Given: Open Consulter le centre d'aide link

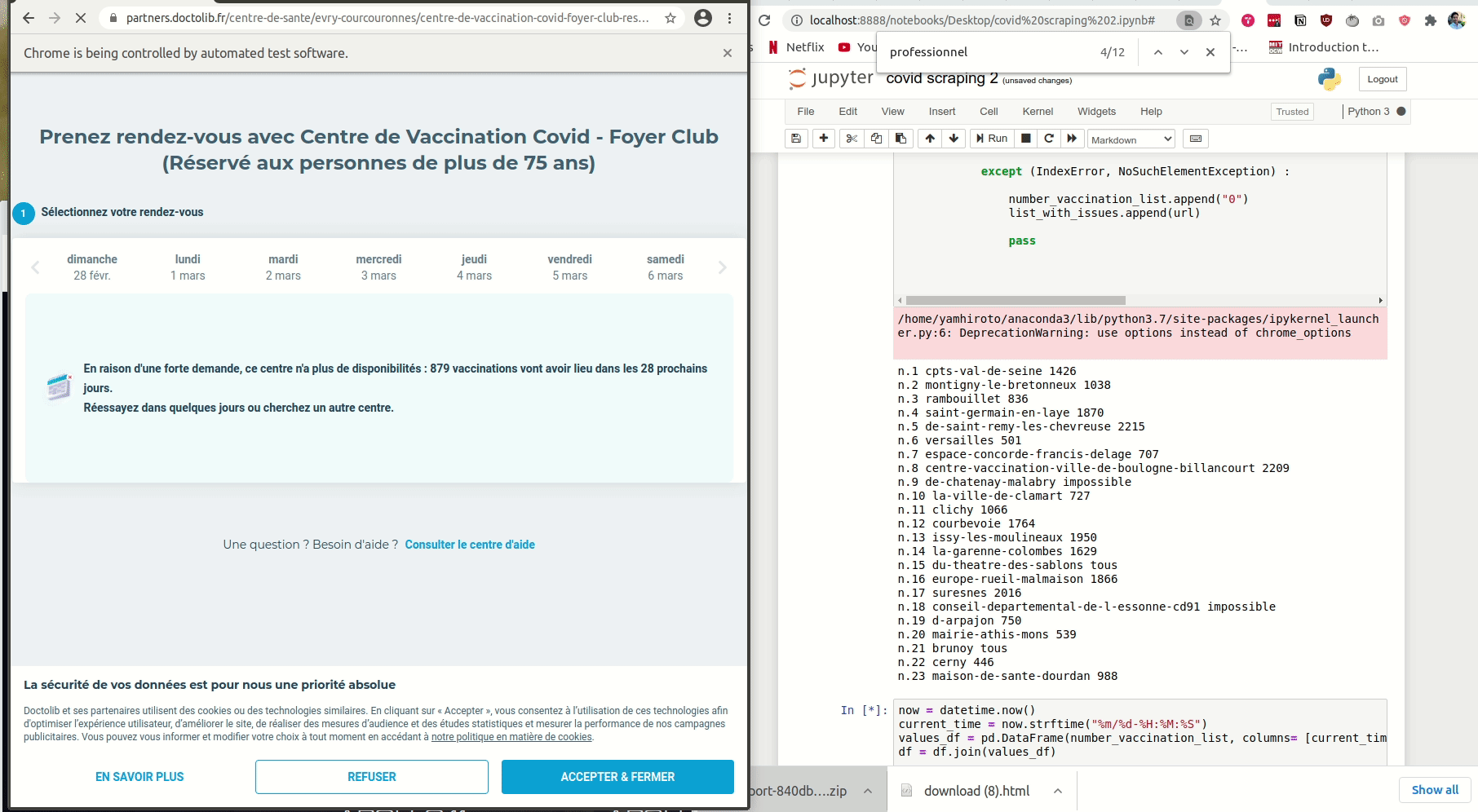Looking at the screenshot, I should (470, 545).
